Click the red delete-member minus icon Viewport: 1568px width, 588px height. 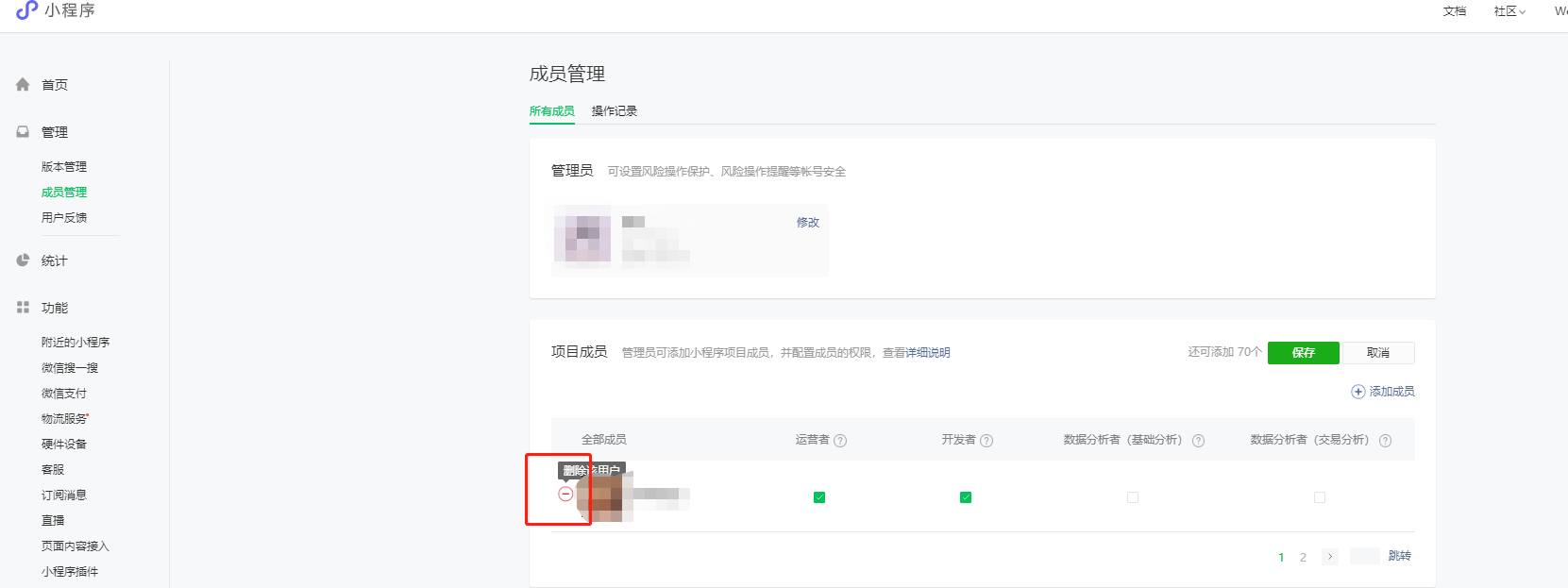click(565, 494)
